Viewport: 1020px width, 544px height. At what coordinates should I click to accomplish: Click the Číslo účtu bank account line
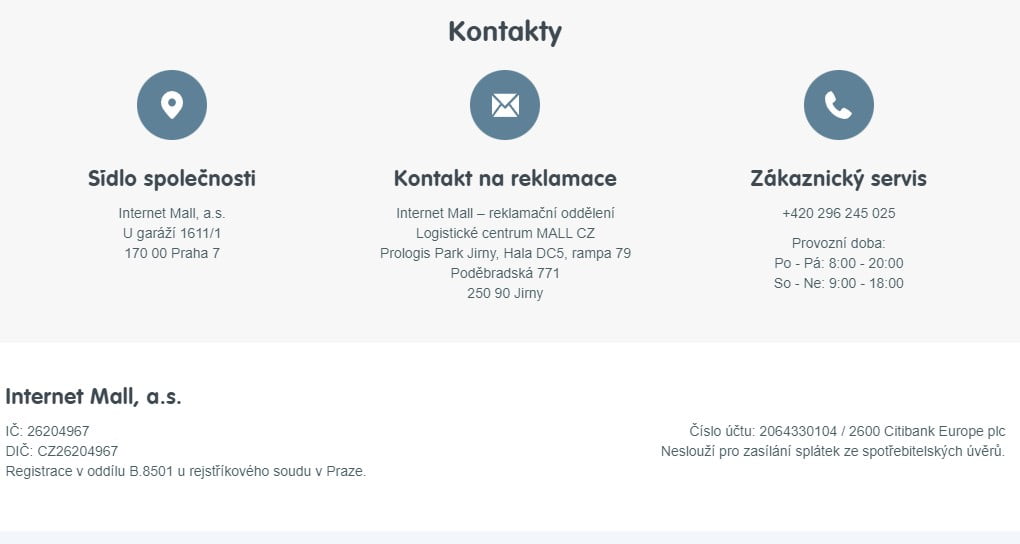847,431
